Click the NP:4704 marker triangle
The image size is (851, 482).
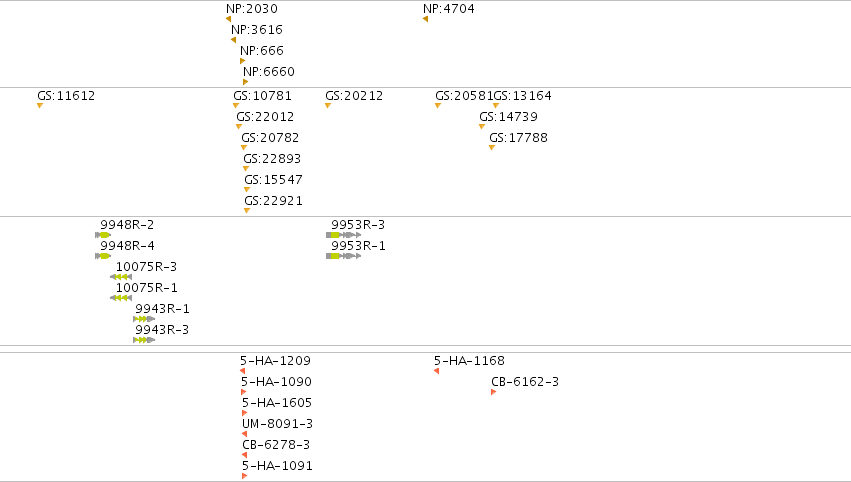tap(426, 19)
